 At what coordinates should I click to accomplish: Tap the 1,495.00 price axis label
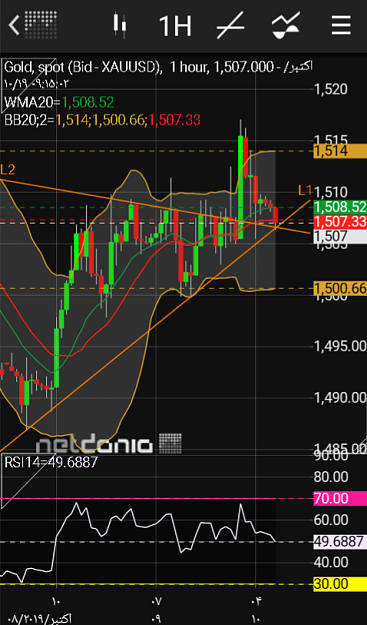[x=340, y=346]
